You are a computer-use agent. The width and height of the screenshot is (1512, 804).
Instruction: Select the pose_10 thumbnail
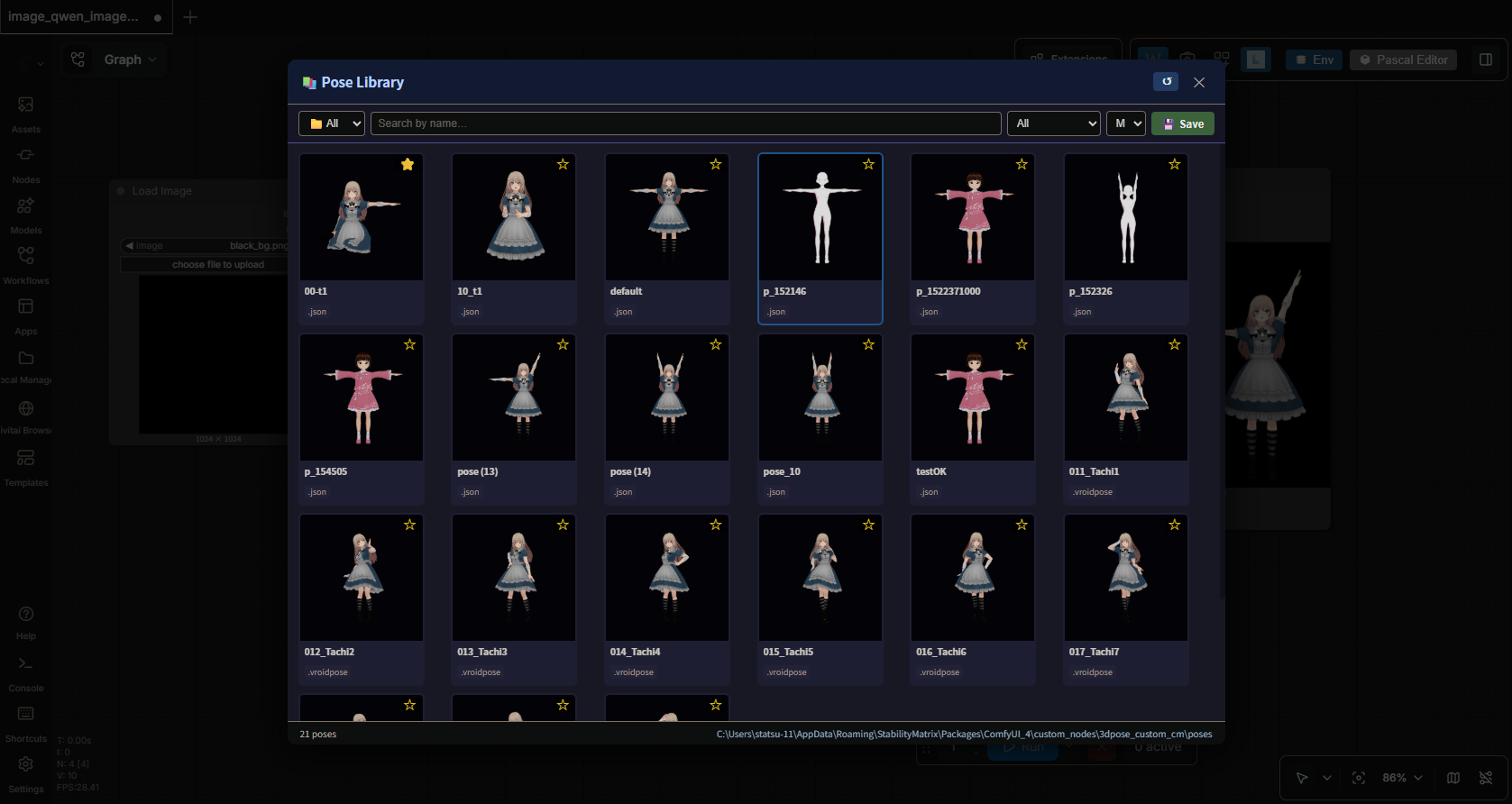coord(820,397)
